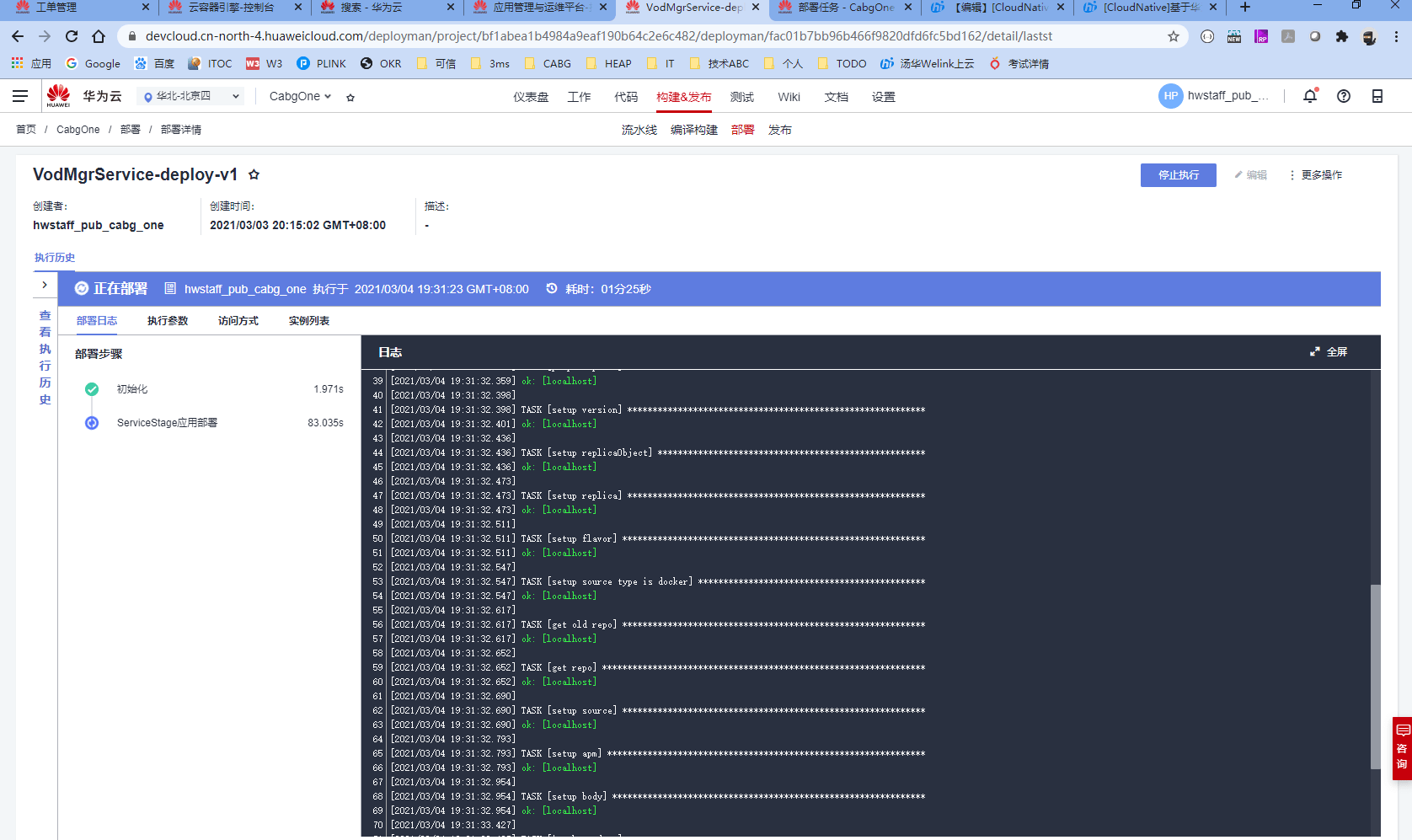Screen dimensions: 1412x840
Task: Select the running ServiceStage应用部署 step icon
Action: (92, 423)
